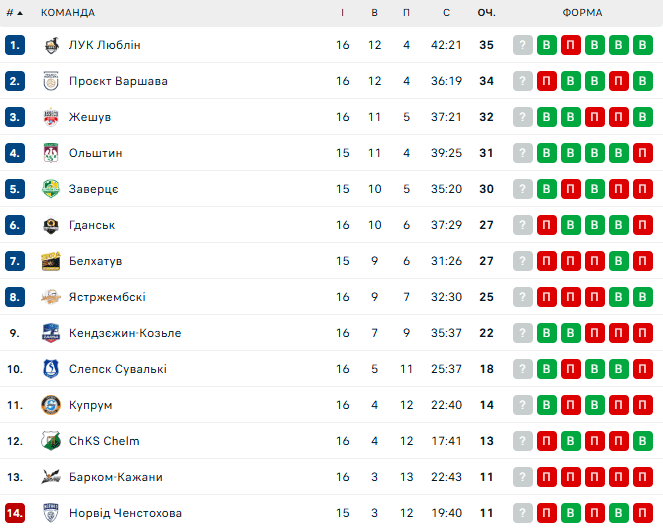Click the Купрум team logo
This screenshot has height=528, width=663.
coord(51,405)
